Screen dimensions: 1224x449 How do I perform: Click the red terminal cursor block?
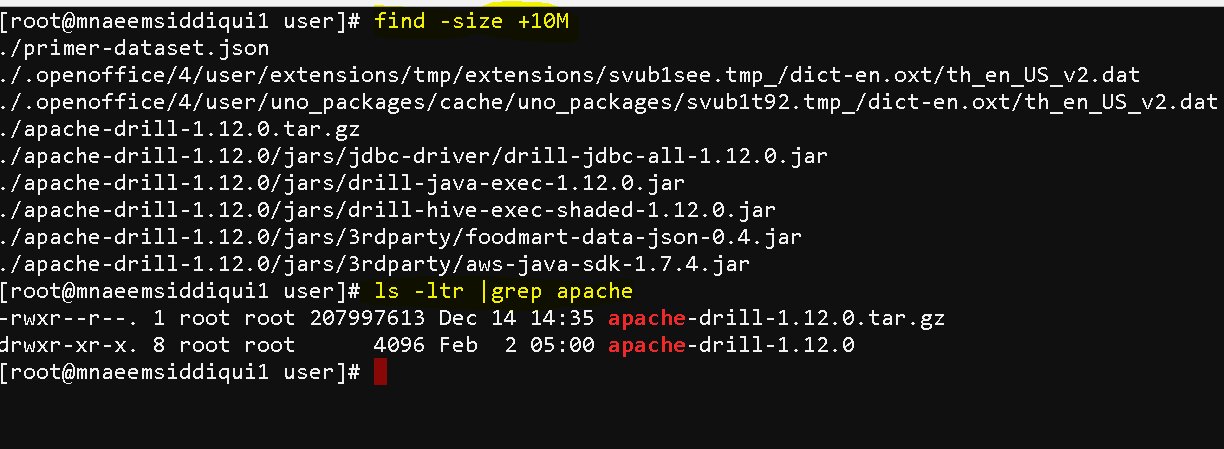(379, 373)
